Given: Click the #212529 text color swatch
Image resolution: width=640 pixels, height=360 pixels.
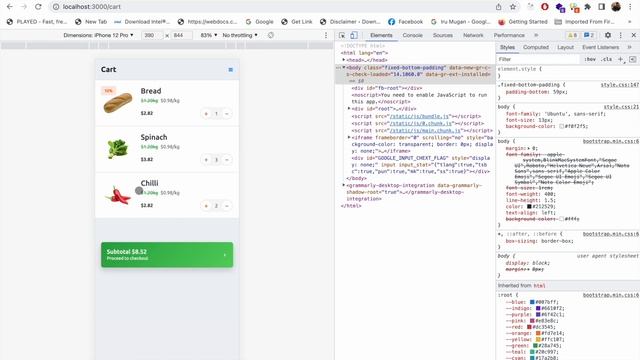Looking at the screenshot, I should click(x=529, y=207).
